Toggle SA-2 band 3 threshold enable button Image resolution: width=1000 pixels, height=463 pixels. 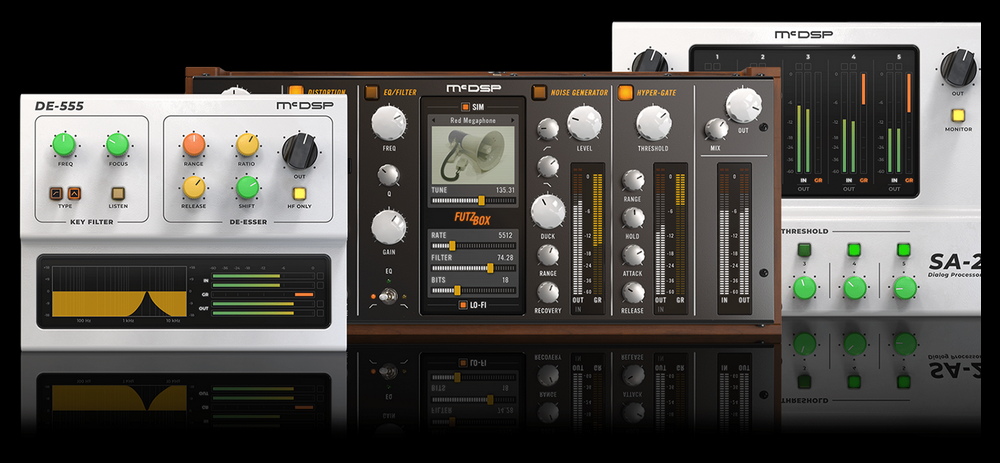pos(804,250)
